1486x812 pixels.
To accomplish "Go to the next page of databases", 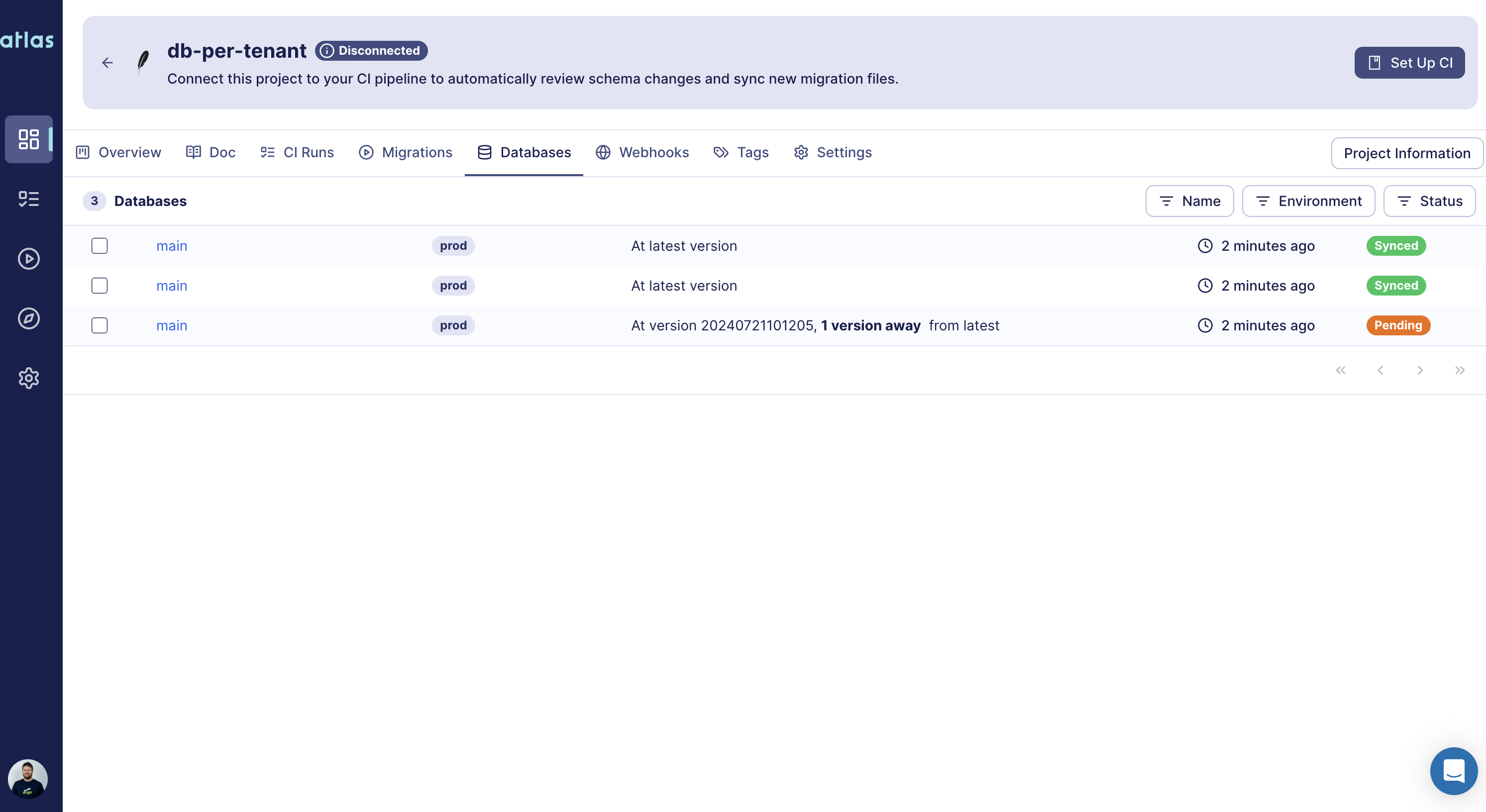I will coord(1420,370).
